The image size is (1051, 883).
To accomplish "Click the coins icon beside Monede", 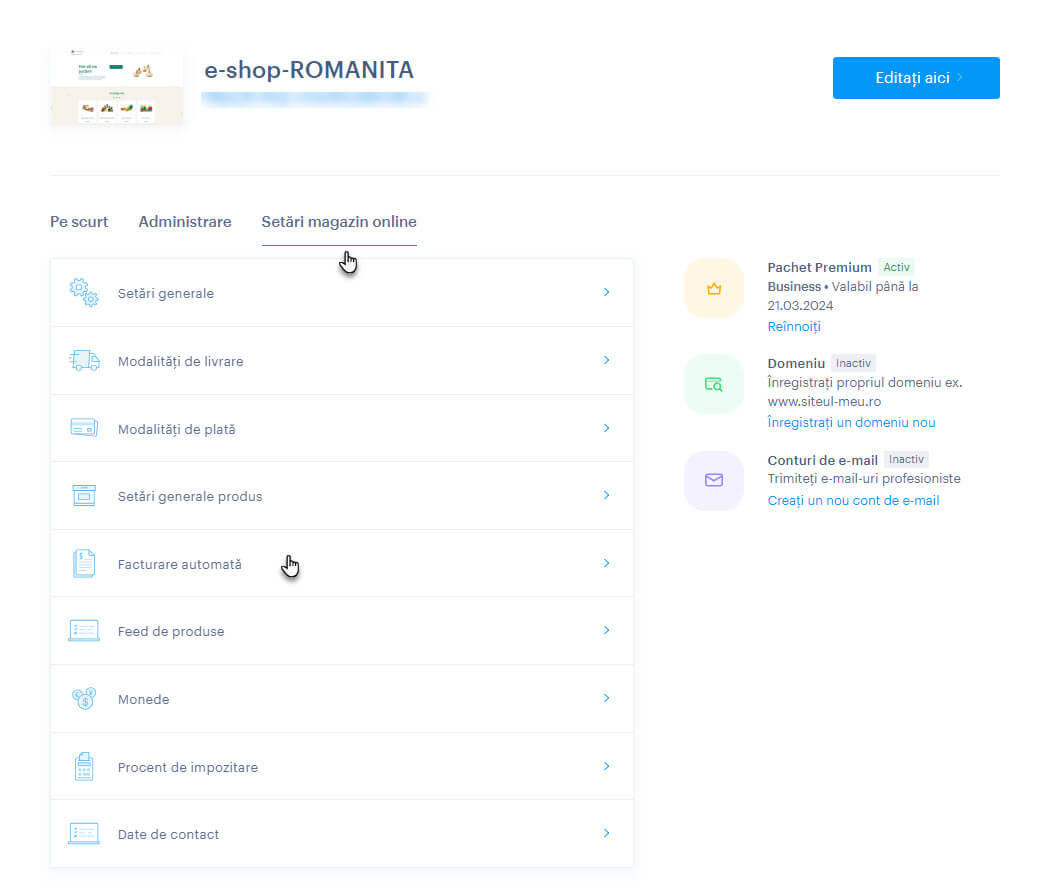I will point(84,698).
